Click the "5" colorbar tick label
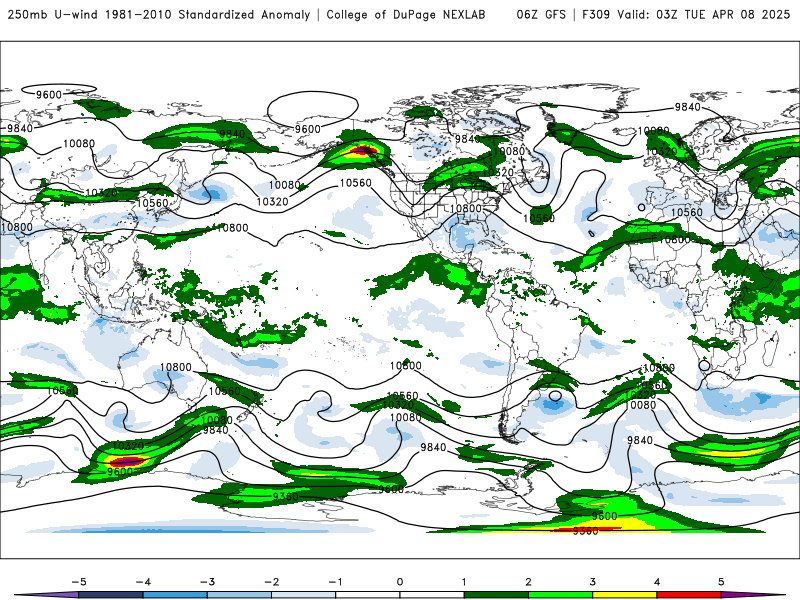The height and width of the screenshot is (600, 800). click(721, 582)
